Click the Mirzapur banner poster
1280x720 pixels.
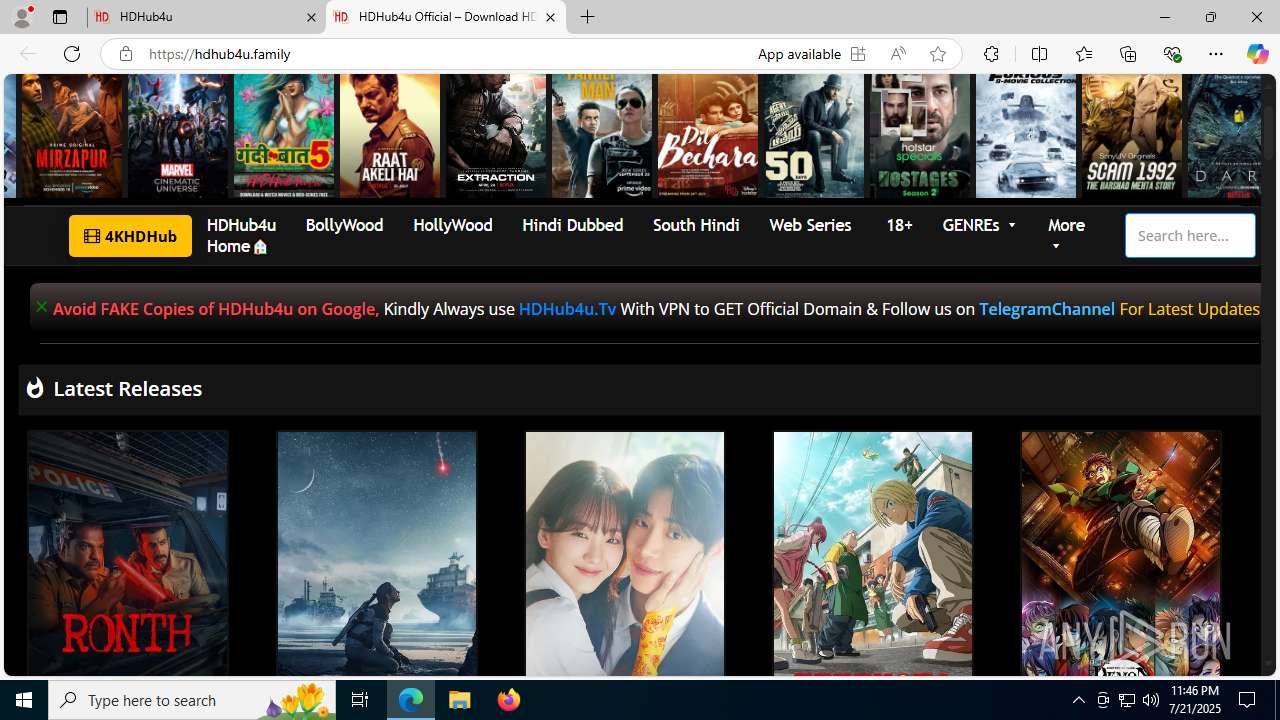71,136
